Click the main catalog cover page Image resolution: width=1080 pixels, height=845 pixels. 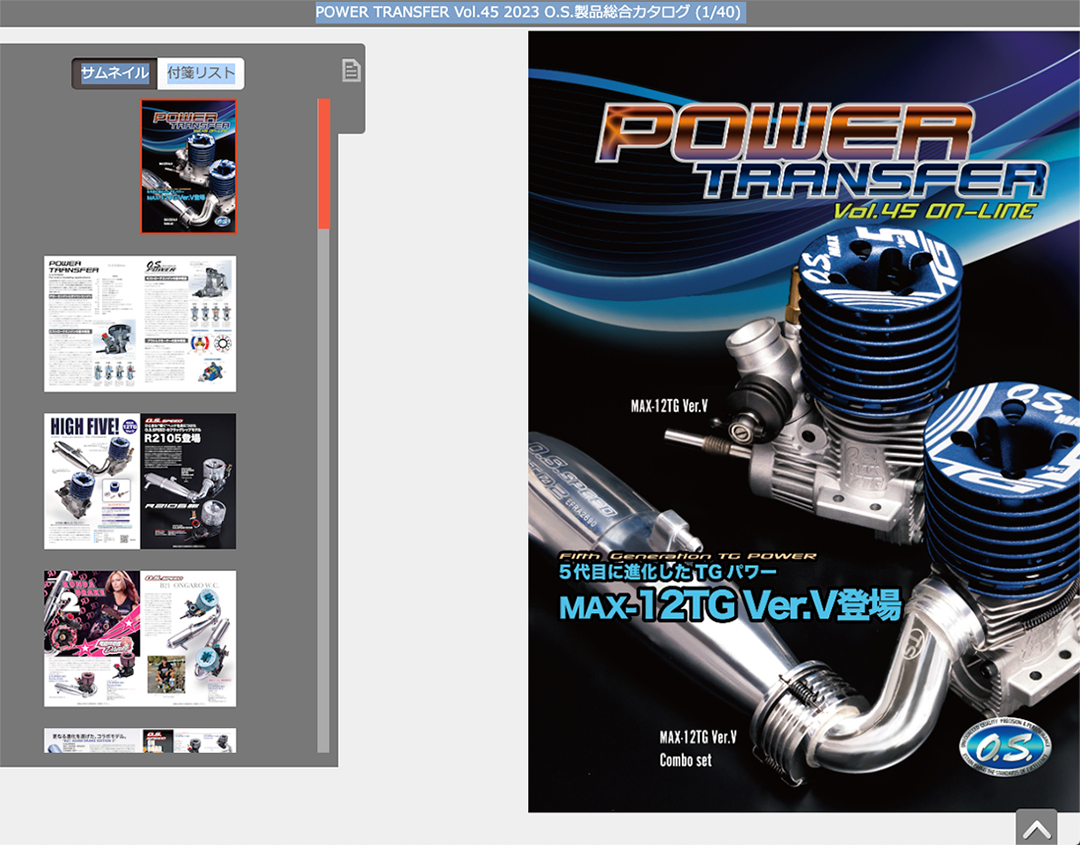click(804, 421)
